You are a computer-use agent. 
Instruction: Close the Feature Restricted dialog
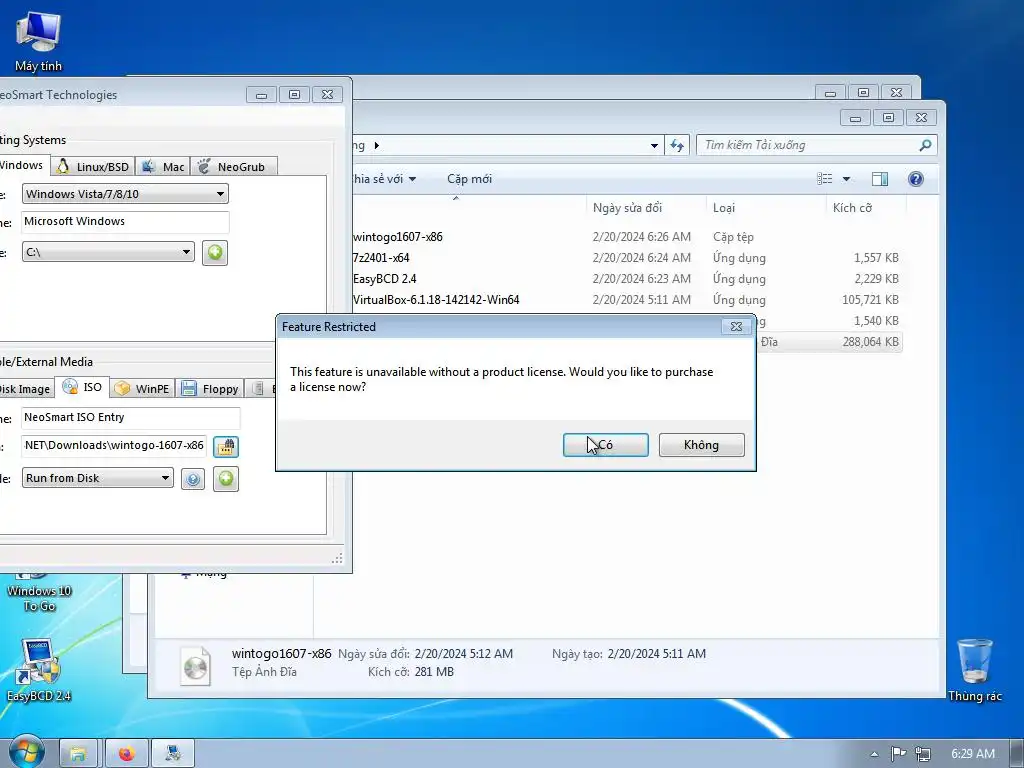click(x=736, y=327)
